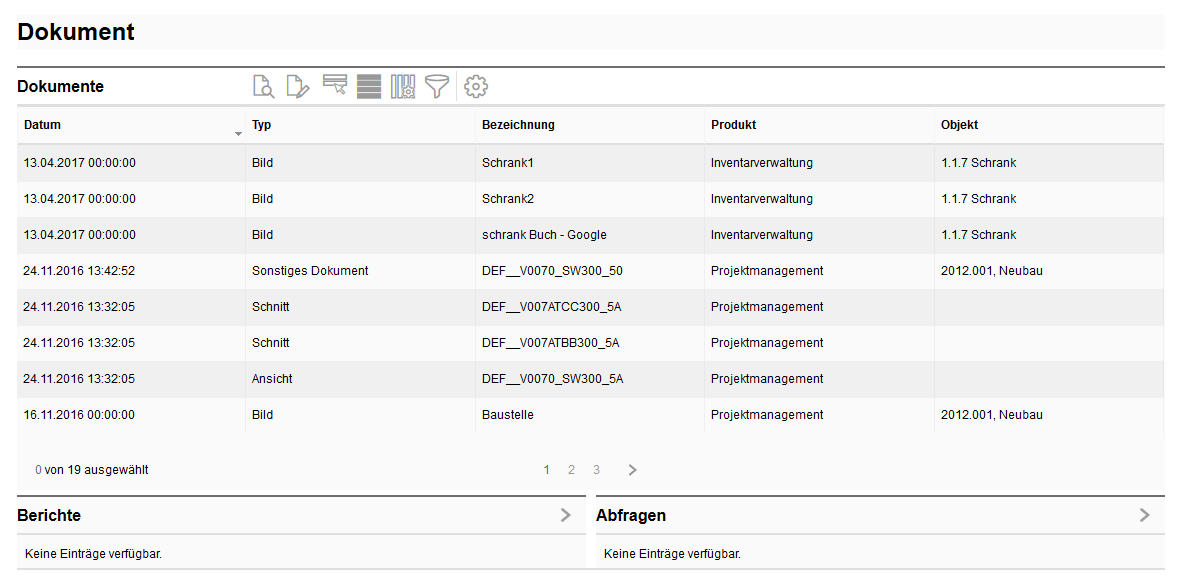Viewport: 1181px width, 581px height.
Task: Go to next page arrow
Action: point(632,470)
